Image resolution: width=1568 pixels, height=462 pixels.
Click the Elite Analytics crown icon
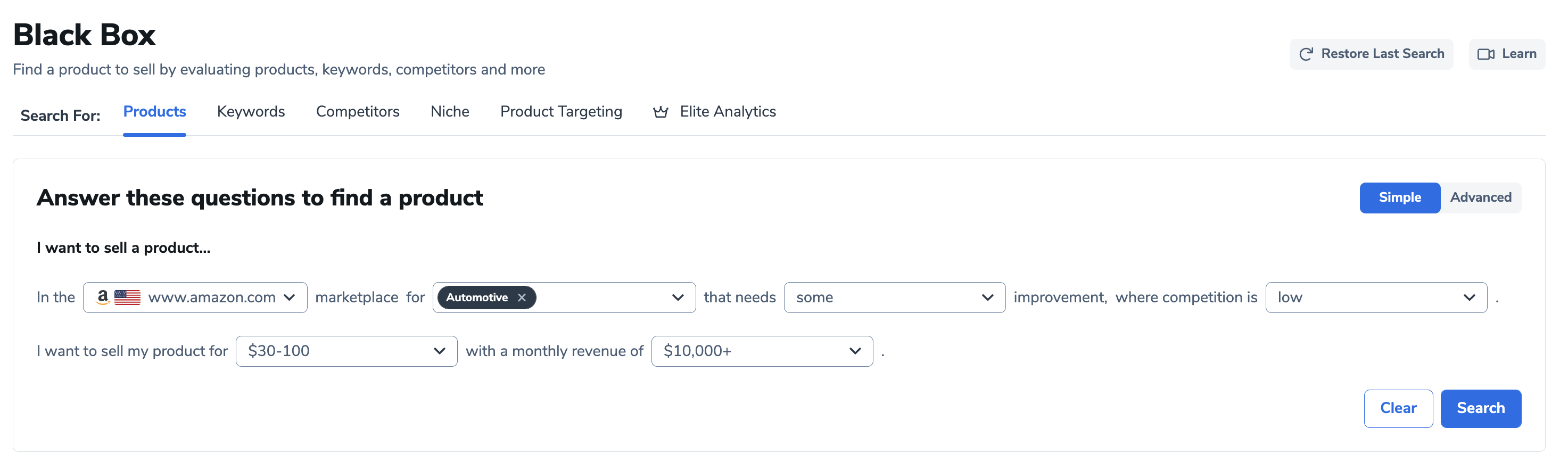[x=661, y=112]
